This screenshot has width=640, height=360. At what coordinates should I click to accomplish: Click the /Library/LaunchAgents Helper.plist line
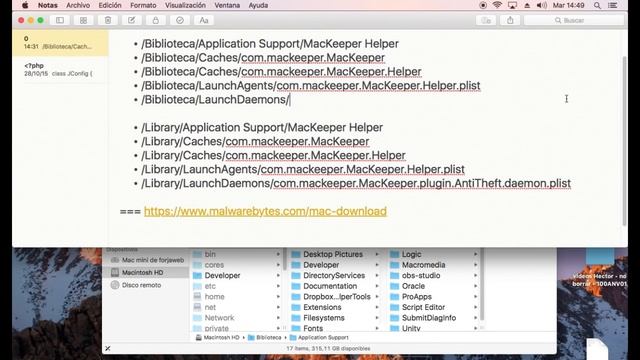[x=303, y=169]
